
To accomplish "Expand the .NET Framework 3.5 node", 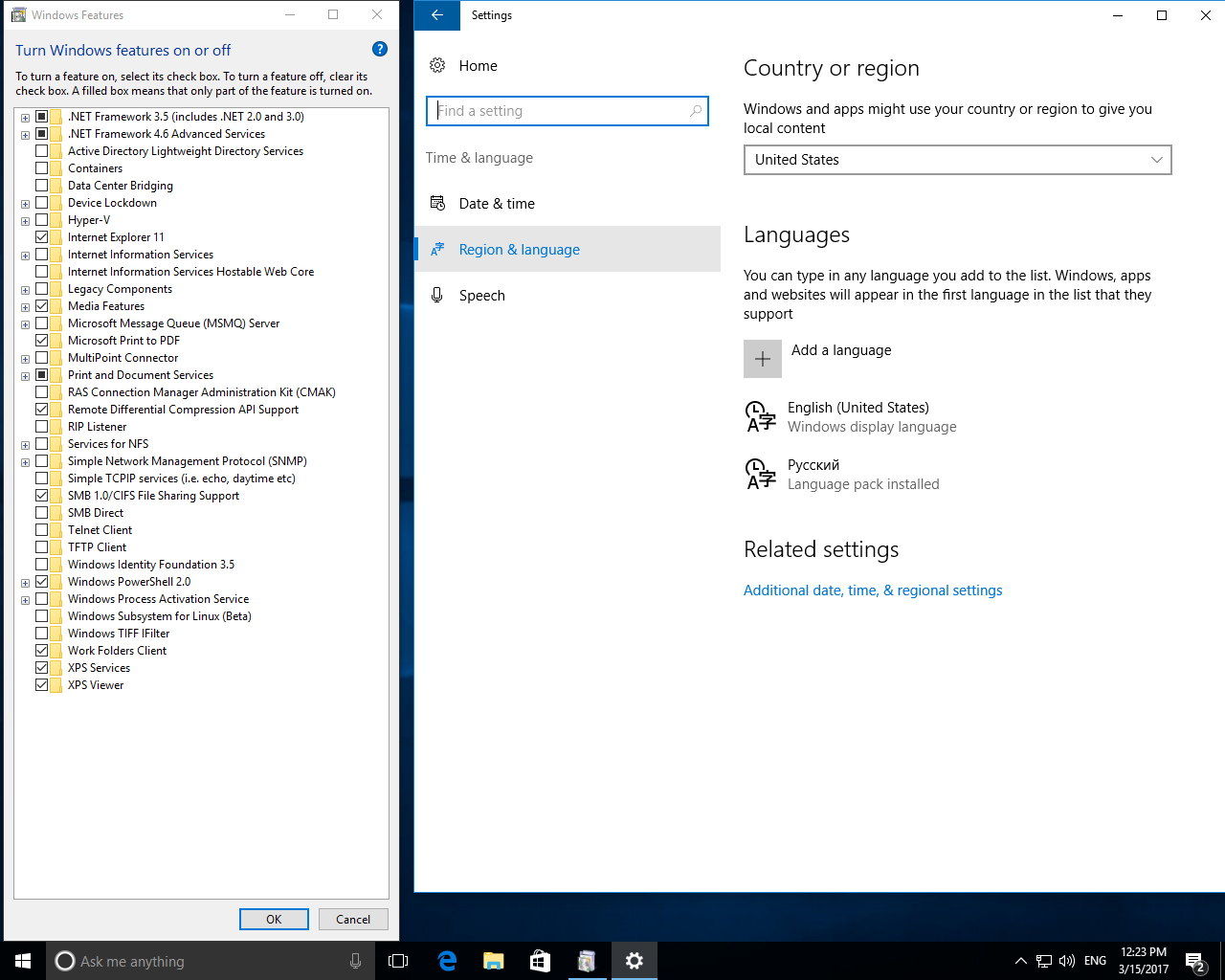I will 25,117.
